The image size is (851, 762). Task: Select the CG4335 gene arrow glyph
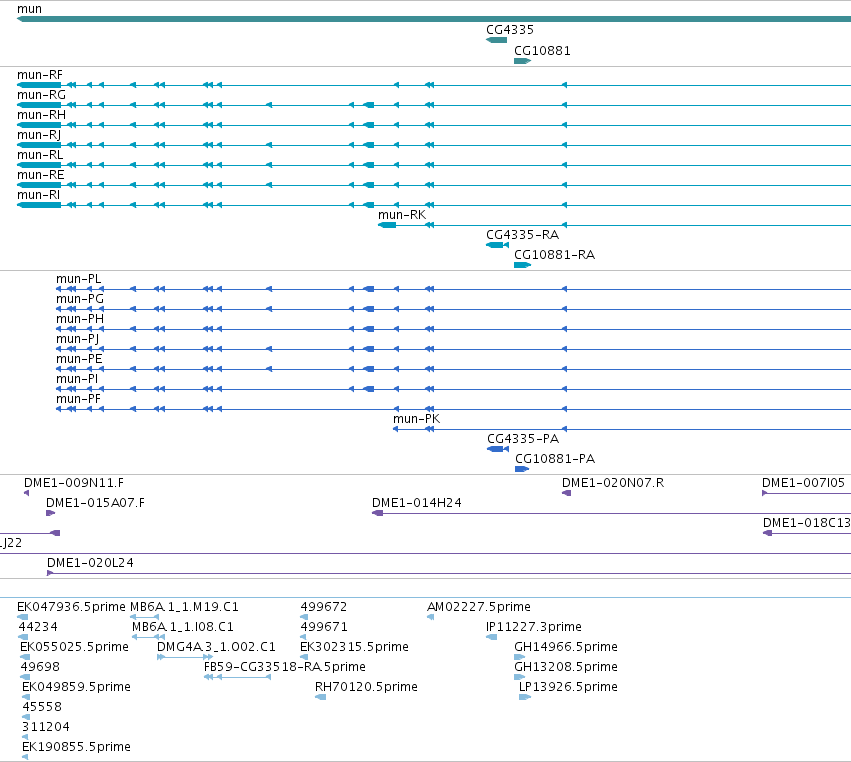click(x=496, y=40)
